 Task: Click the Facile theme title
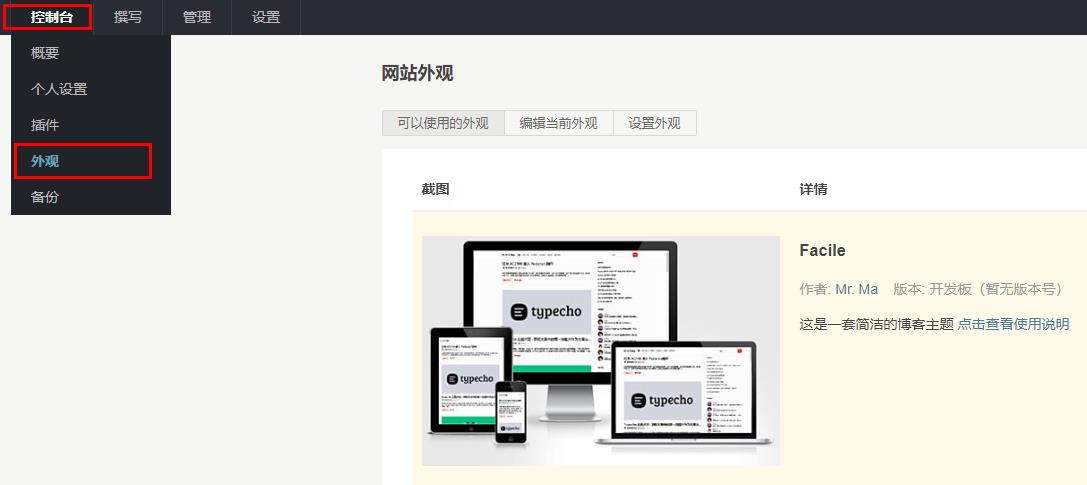tap(822, 250)
